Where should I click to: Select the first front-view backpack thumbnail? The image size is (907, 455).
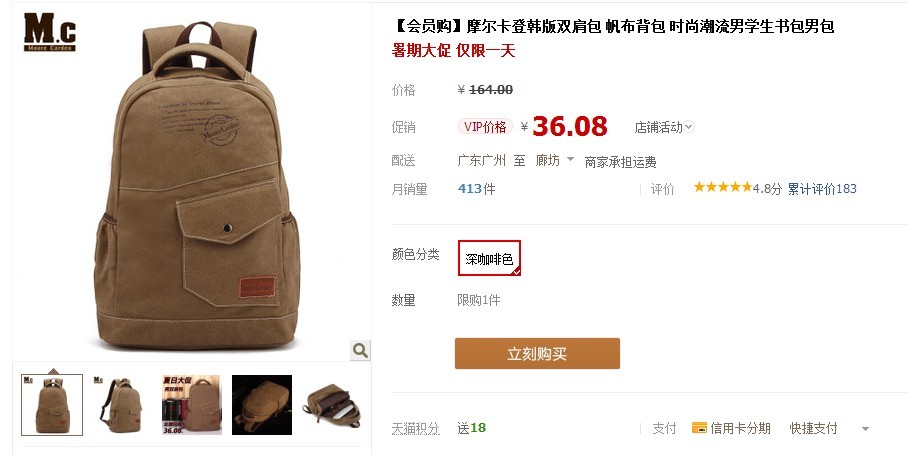(52, 405)
